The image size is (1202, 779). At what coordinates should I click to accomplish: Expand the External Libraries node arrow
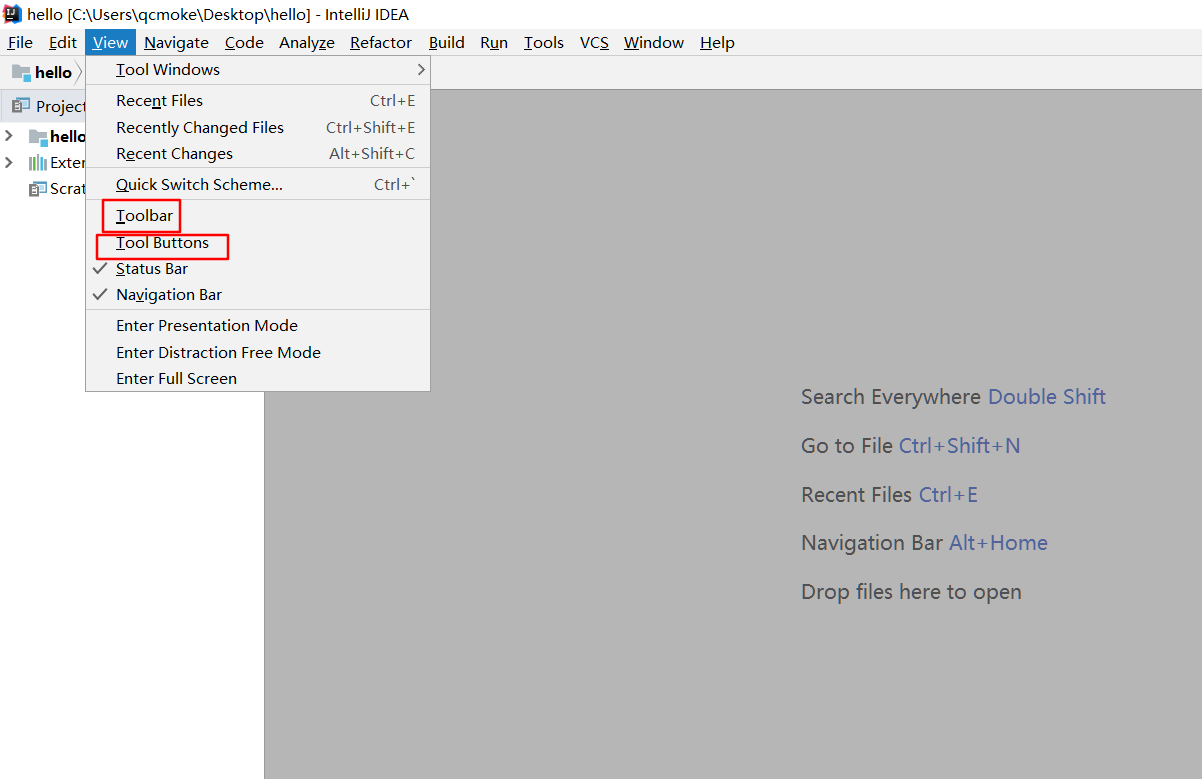pyautogui.click(x=9, y=162)
